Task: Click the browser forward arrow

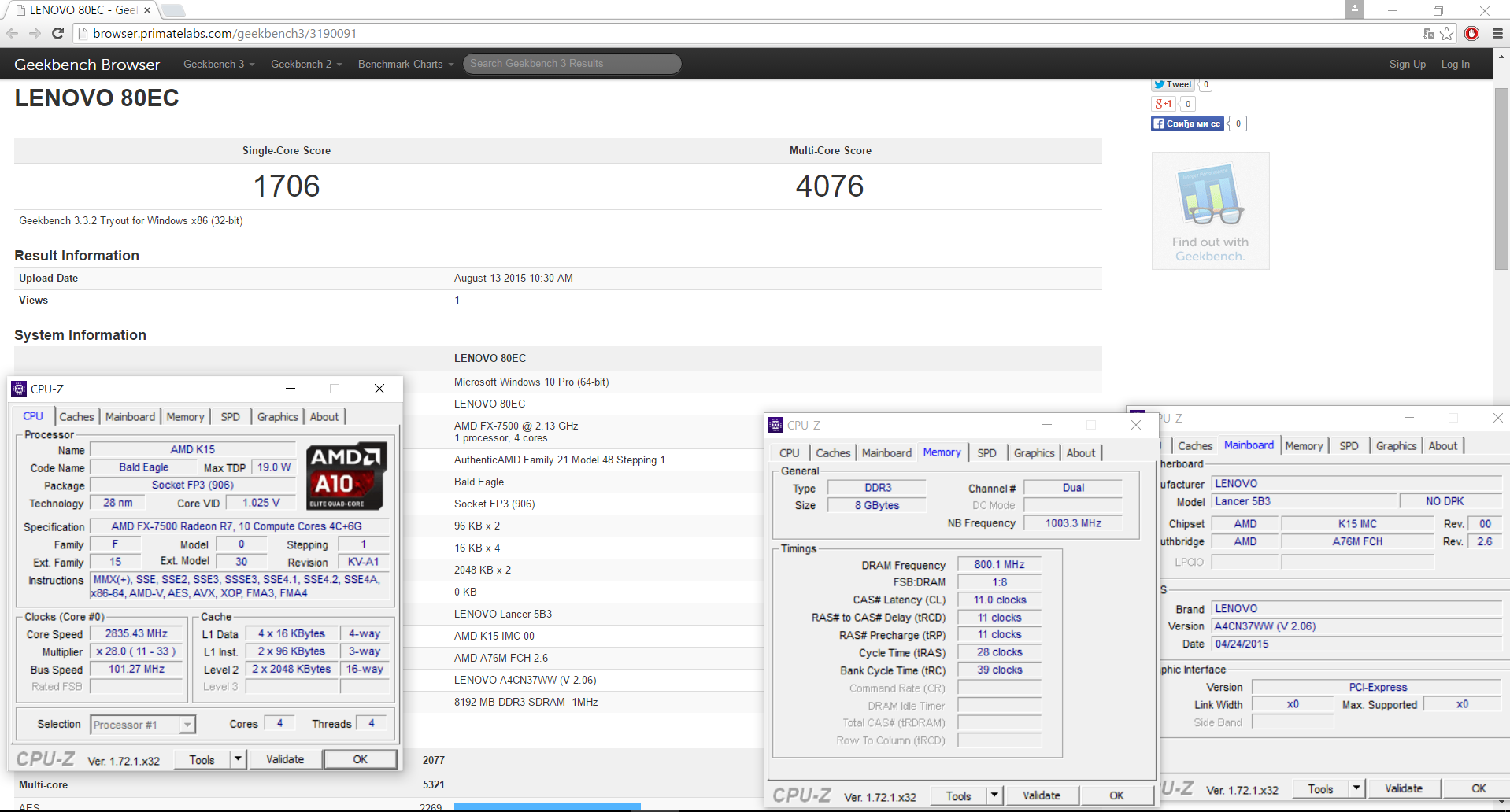Action: pyautogui.click(x=35, y=33)
